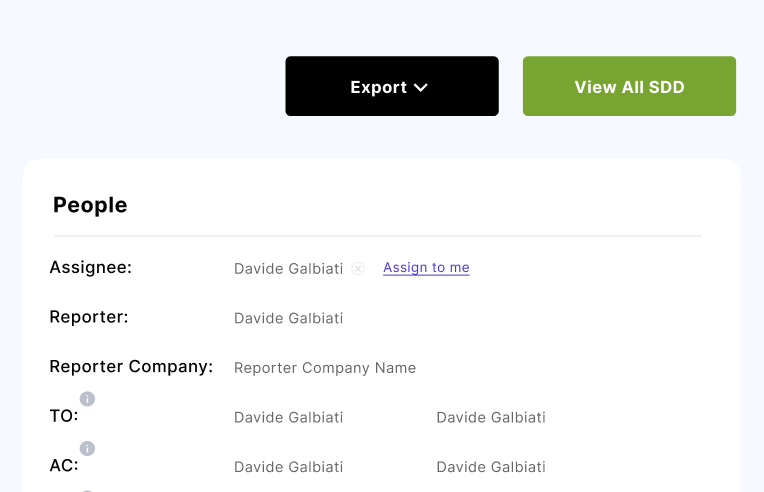764x492 pixels.
Task: Click the Reporter name Davide Galbiati
Action: pos(288,318)
